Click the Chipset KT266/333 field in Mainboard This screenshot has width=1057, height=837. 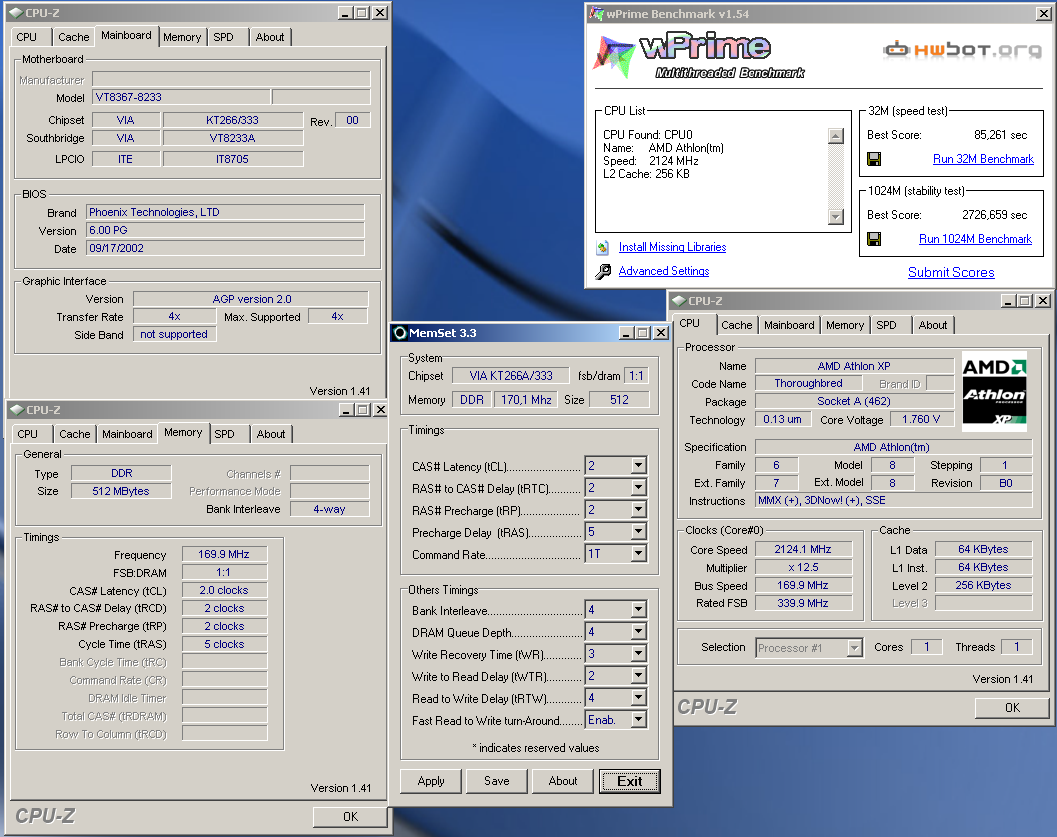233,120
